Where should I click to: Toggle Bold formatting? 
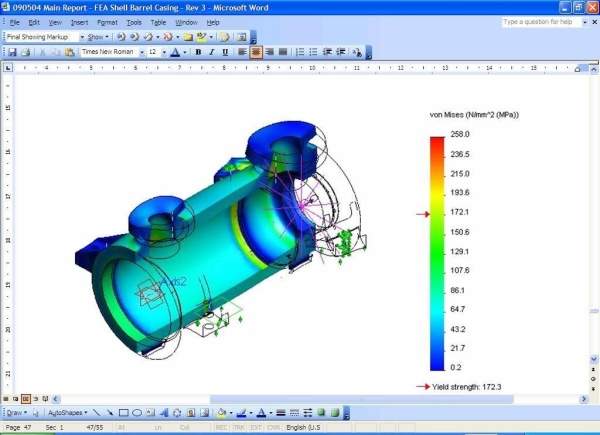198,52
